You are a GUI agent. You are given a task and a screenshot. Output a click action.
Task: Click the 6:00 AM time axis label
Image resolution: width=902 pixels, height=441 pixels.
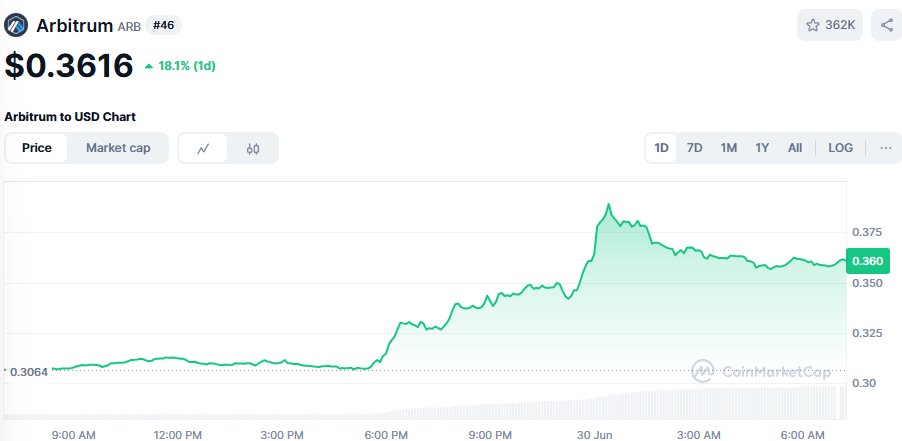point(802,435)
